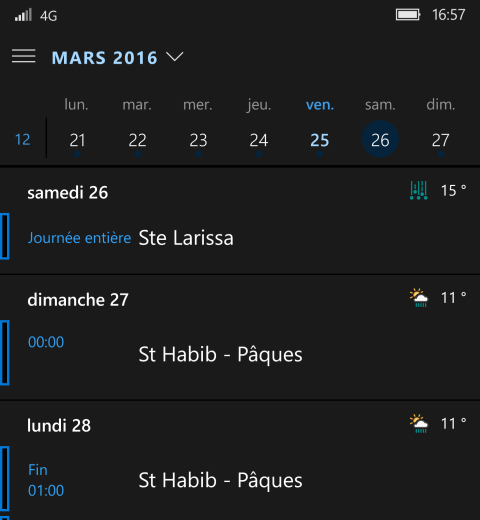This screenshot has width=480, height=520.
Task: Tap the 15° temperature for samedi 26
Action: (453, 191)
